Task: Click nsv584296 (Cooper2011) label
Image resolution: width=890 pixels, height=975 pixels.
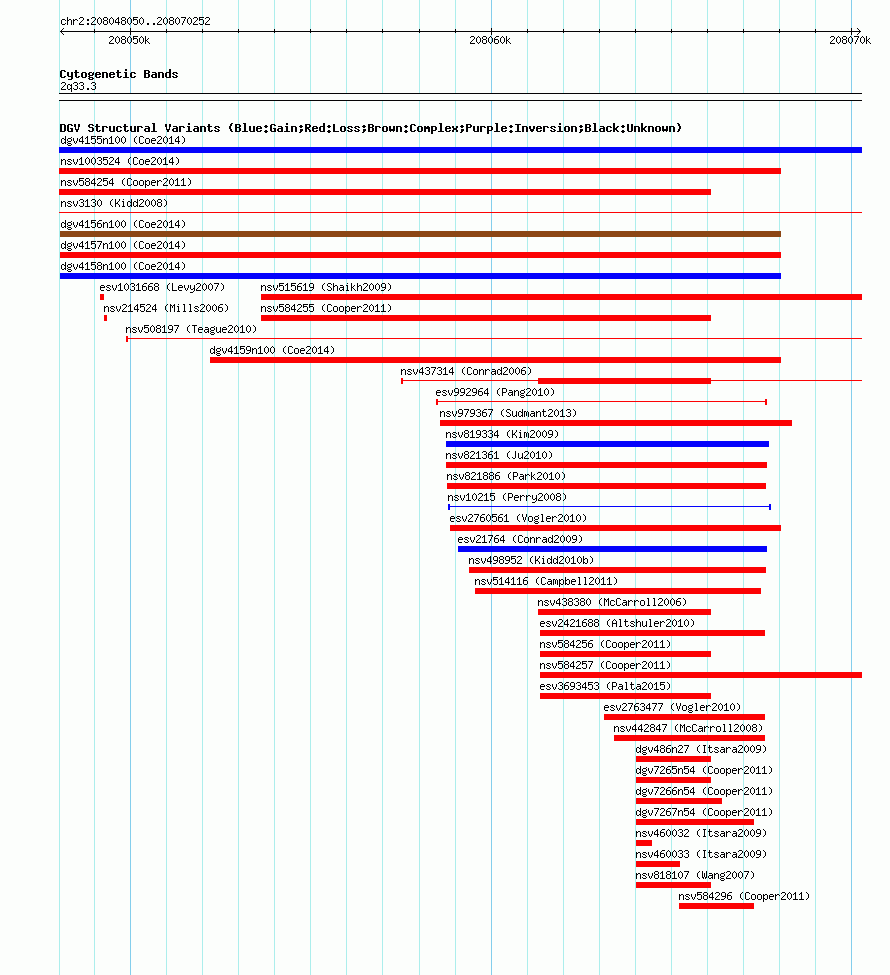Action: tap(744, 897)
